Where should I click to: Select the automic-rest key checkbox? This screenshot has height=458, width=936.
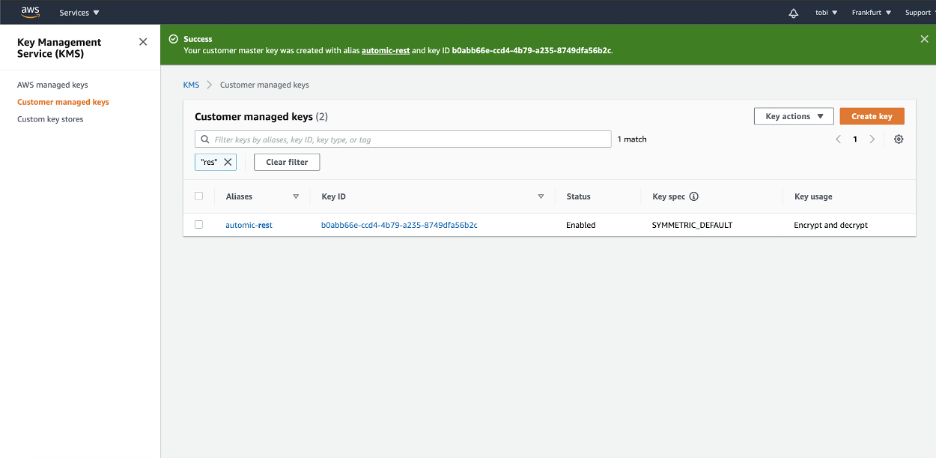199,225
